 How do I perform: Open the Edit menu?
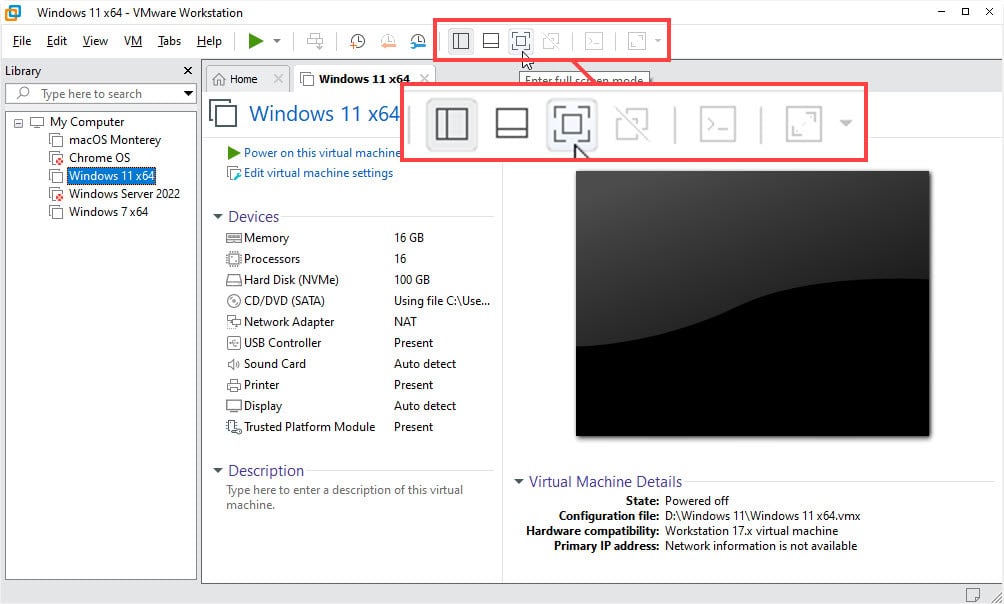click(56, 41)
